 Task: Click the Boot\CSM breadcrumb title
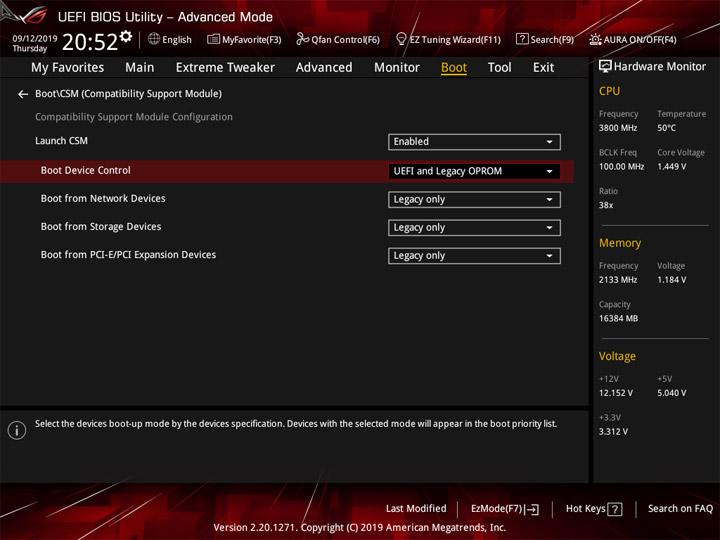129,94
